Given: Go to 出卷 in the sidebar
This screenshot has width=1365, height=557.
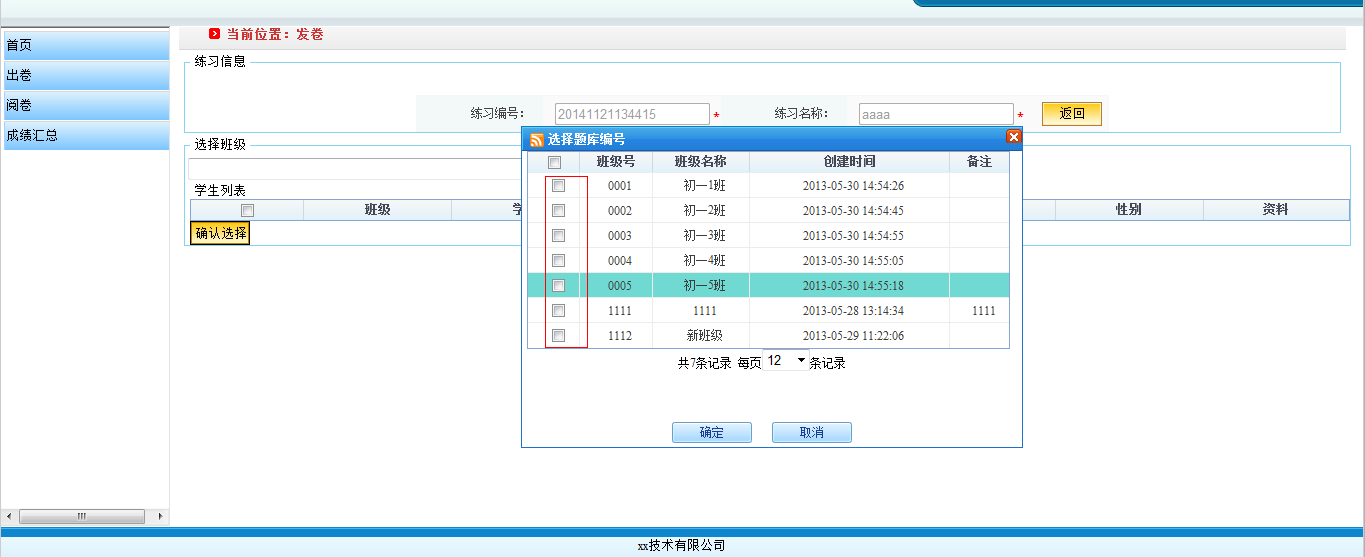Looking at the screenshot, I should tap(86, 75).
